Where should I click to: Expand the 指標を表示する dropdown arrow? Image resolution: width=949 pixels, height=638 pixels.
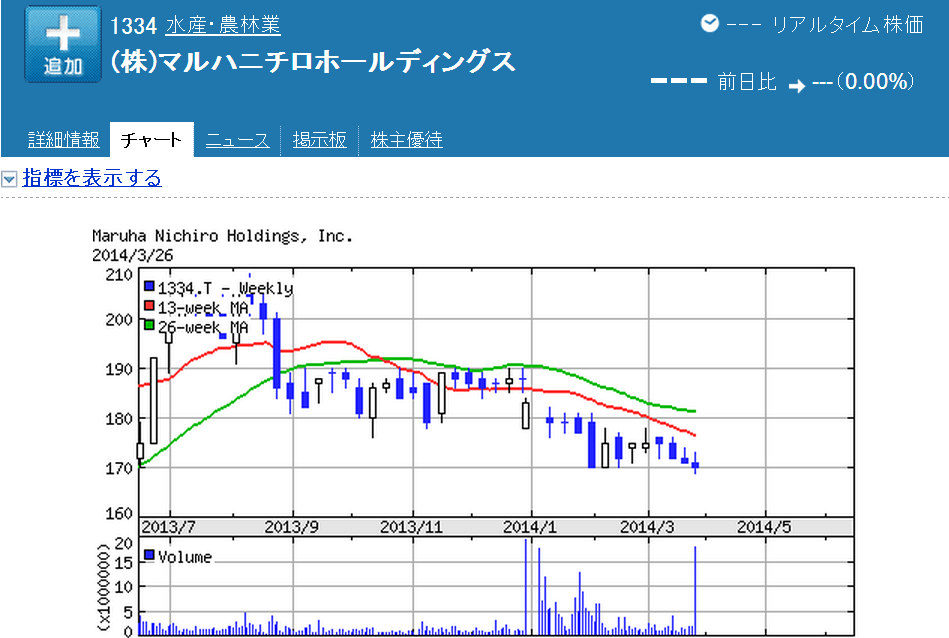click(9, 179)
